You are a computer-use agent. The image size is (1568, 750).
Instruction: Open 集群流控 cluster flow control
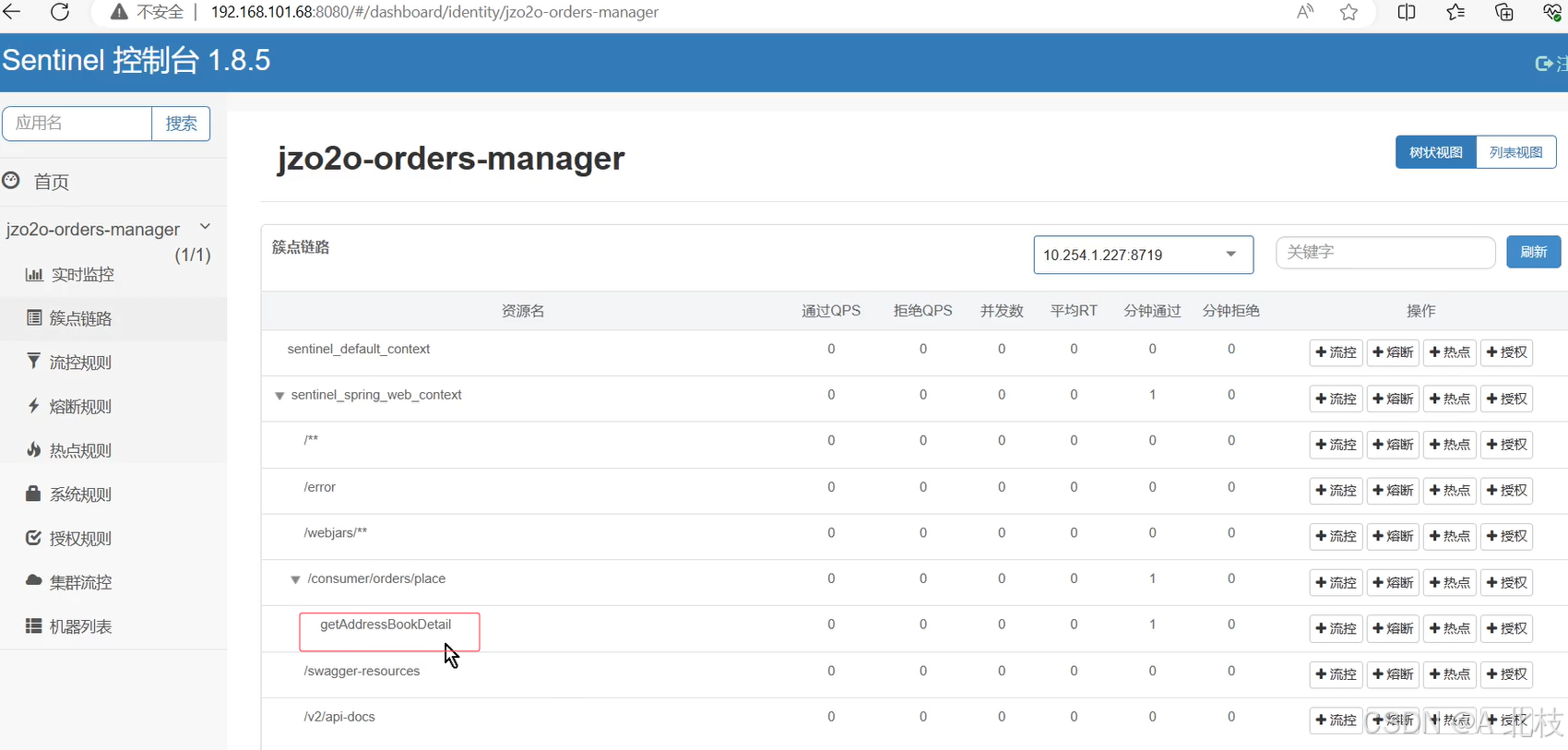click(x=80, y=582)
